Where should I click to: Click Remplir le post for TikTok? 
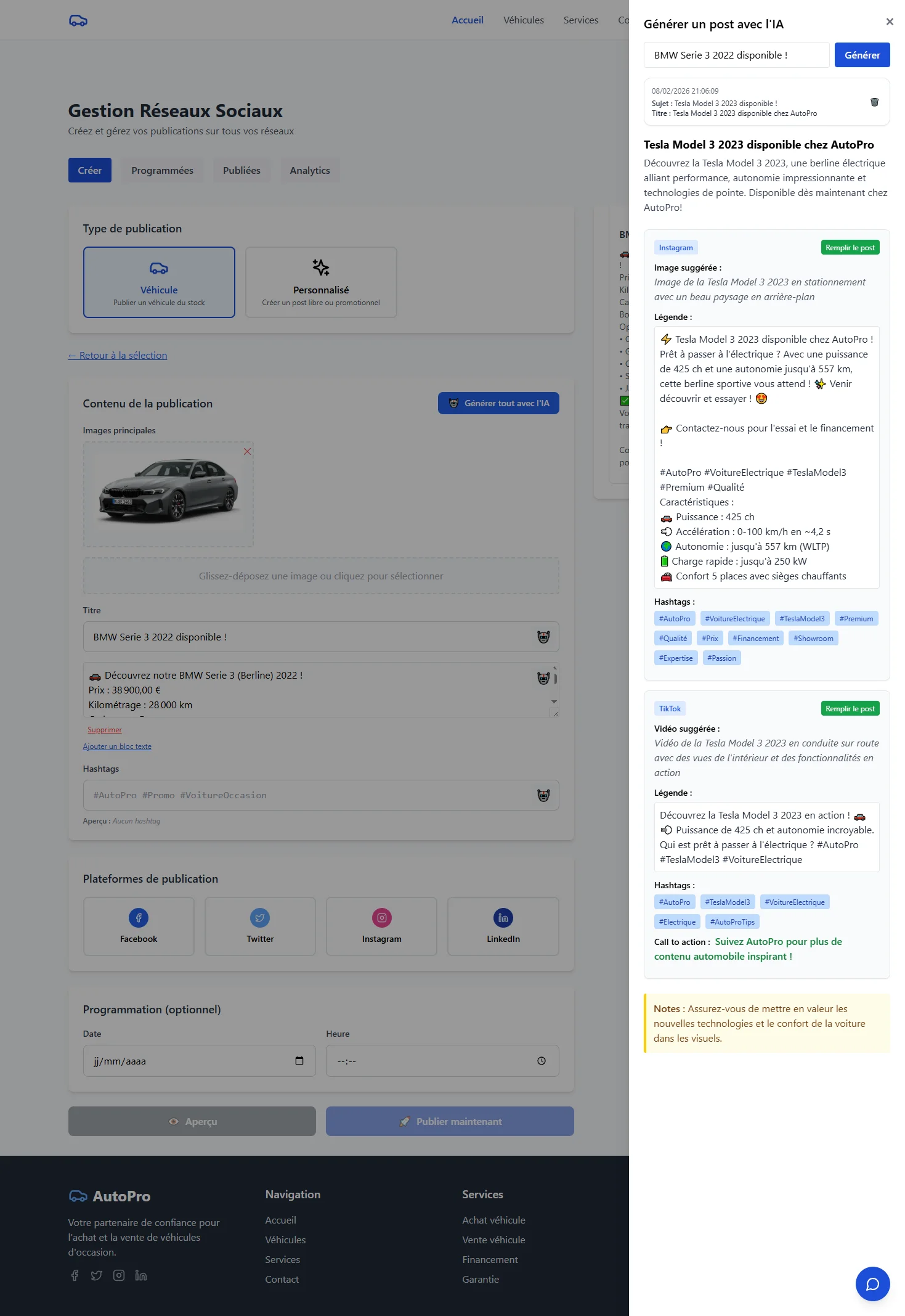(850, 708)
